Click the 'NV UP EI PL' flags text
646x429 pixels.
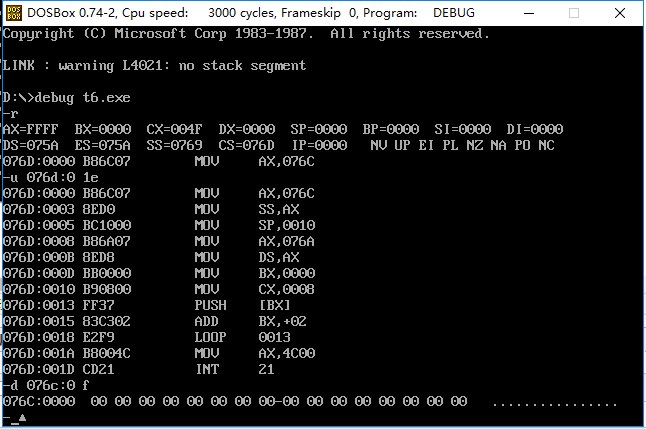tap(414, 145)
